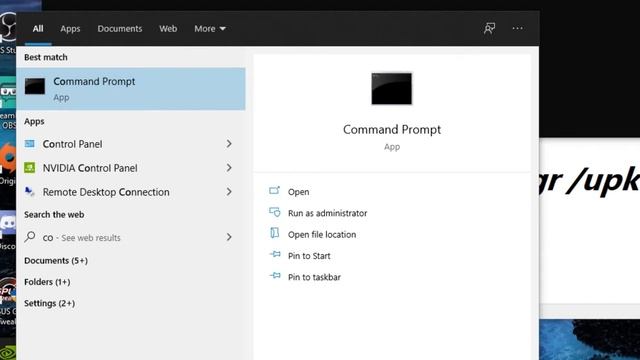Expand the web results arrow
The height and width of the screenshot is (360, 640).
pyautogui.click(x=229, y=237)
